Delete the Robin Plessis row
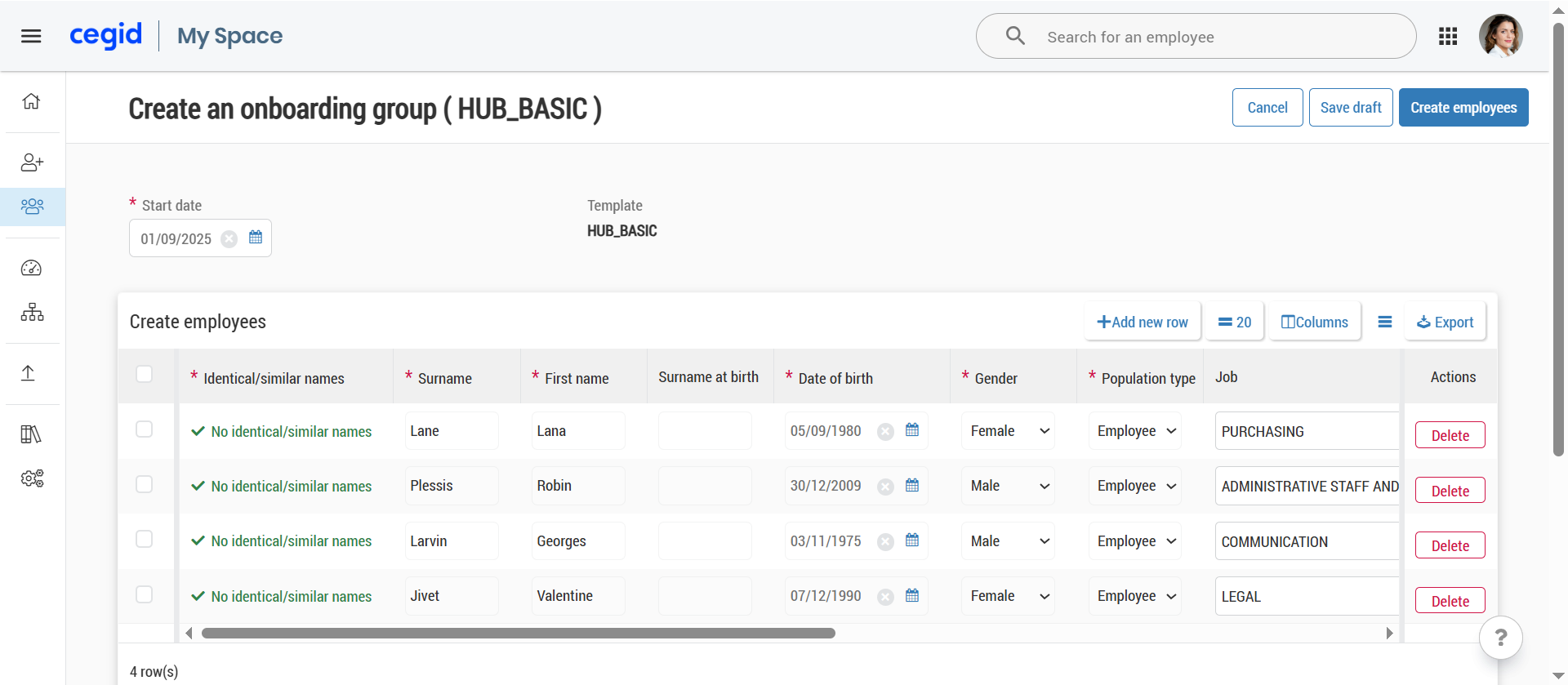The image size is (1568, 685). point(1450,491)
